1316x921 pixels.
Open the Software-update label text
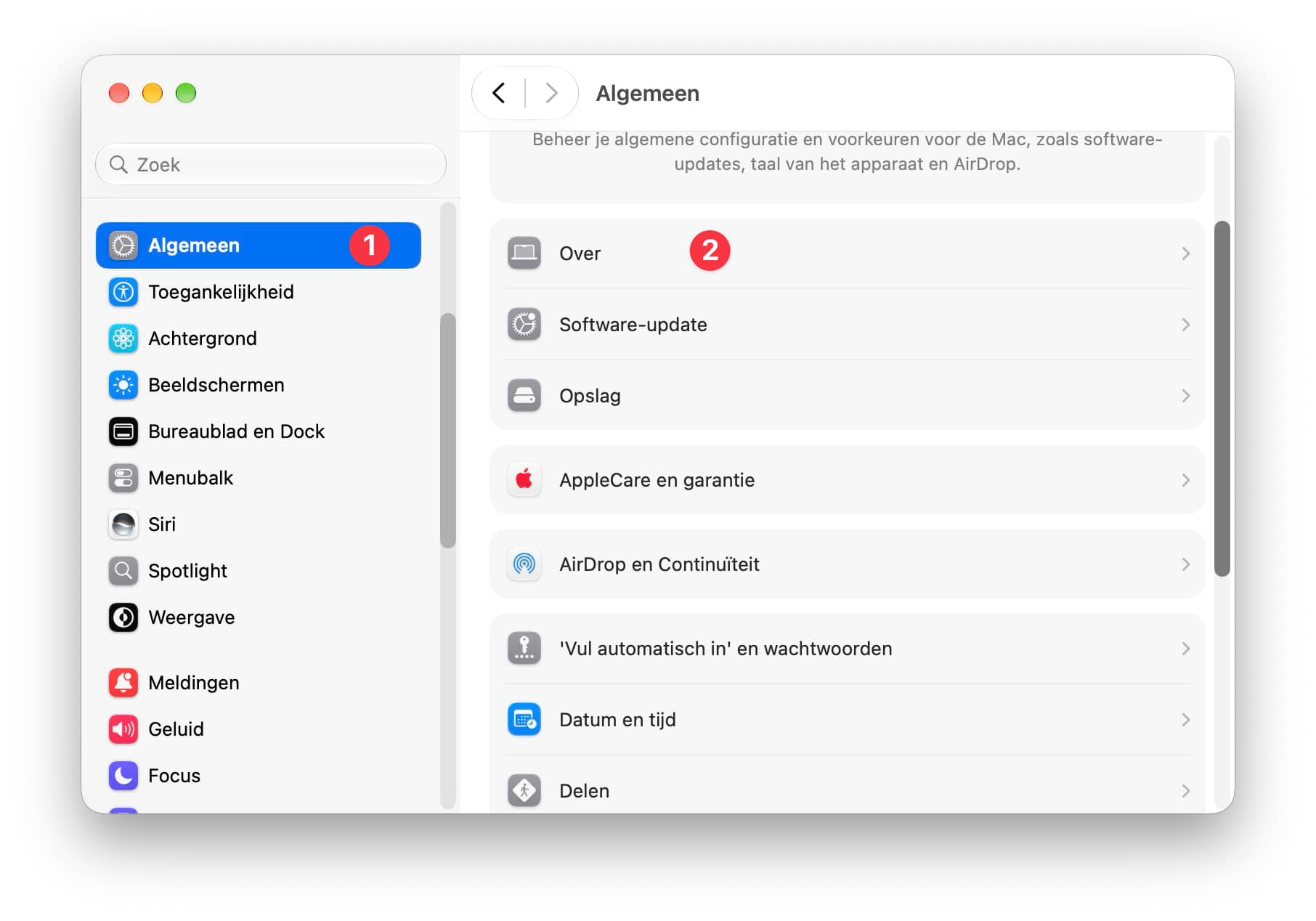[633, 325]
